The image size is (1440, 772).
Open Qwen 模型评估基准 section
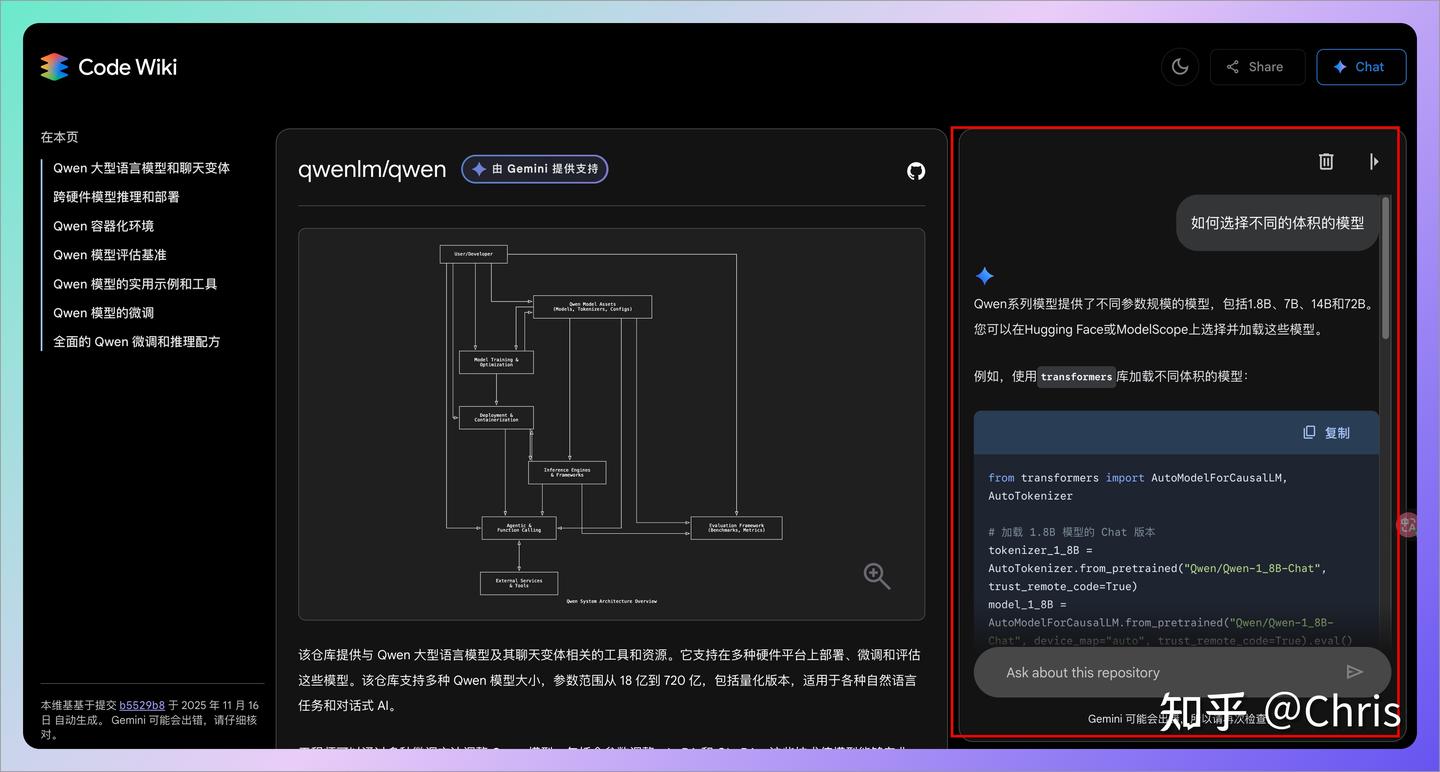[x=110, y=255]
